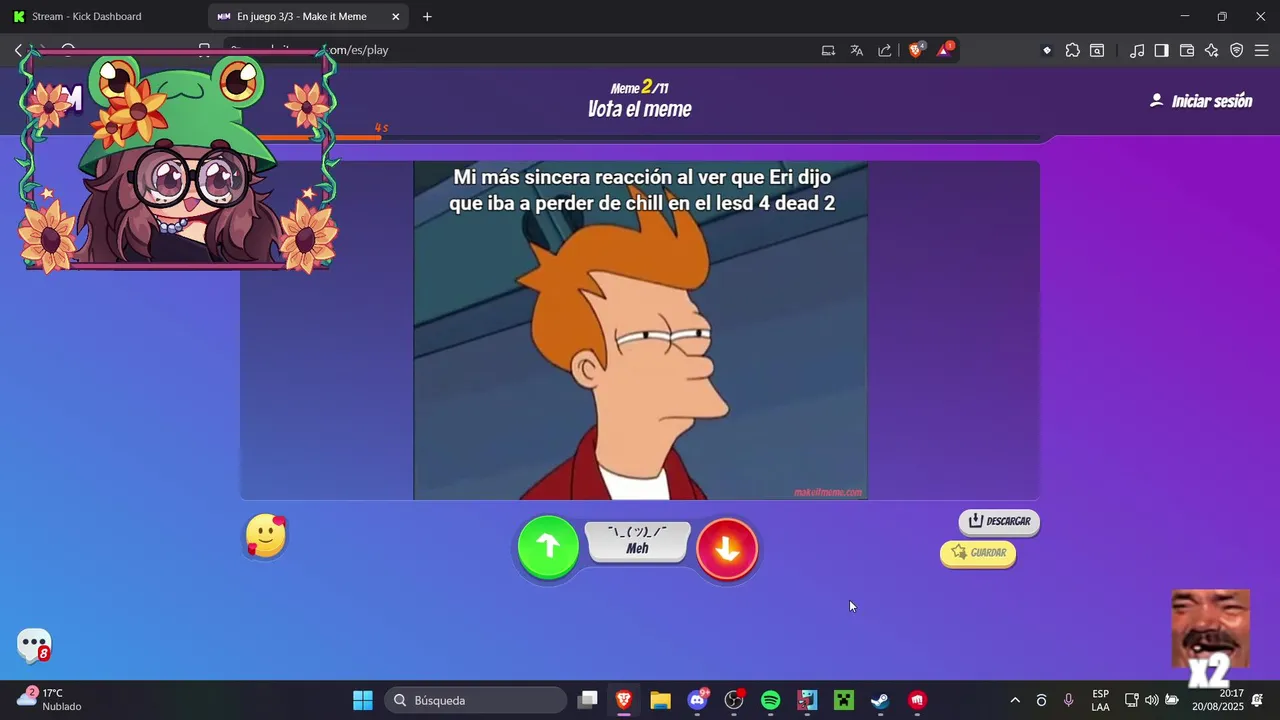Viewport: 1280px width, 720px height.
Task: Click the tab search icon in toolbar
Action: point(1097,50)
